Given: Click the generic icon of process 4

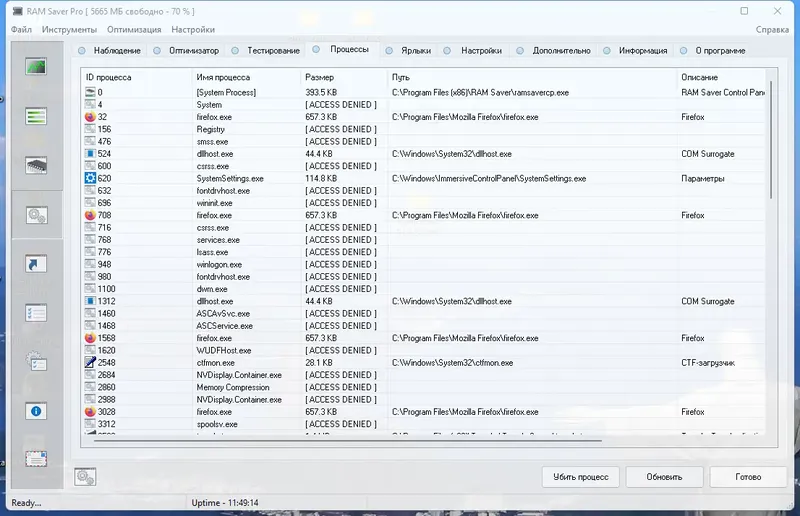Looking at the screenshot, I should [90, 105].
